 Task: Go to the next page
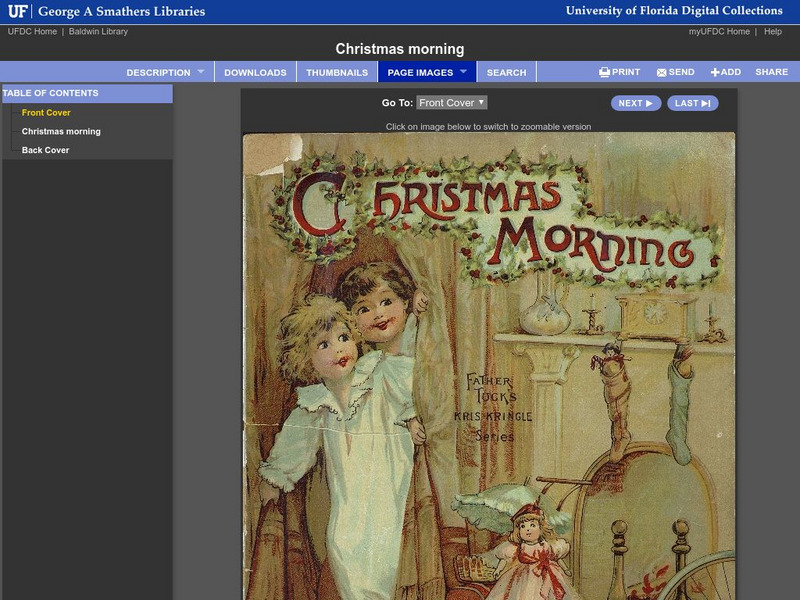pyautogui.click(x=636, y=103)
